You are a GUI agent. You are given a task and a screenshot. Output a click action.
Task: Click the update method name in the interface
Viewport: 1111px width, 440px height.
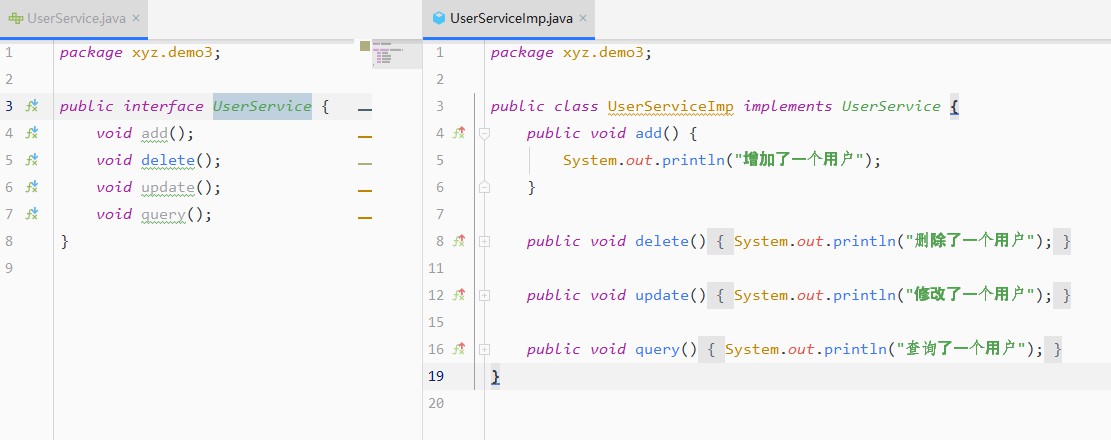pyautogui.click(x=168, y=187)
